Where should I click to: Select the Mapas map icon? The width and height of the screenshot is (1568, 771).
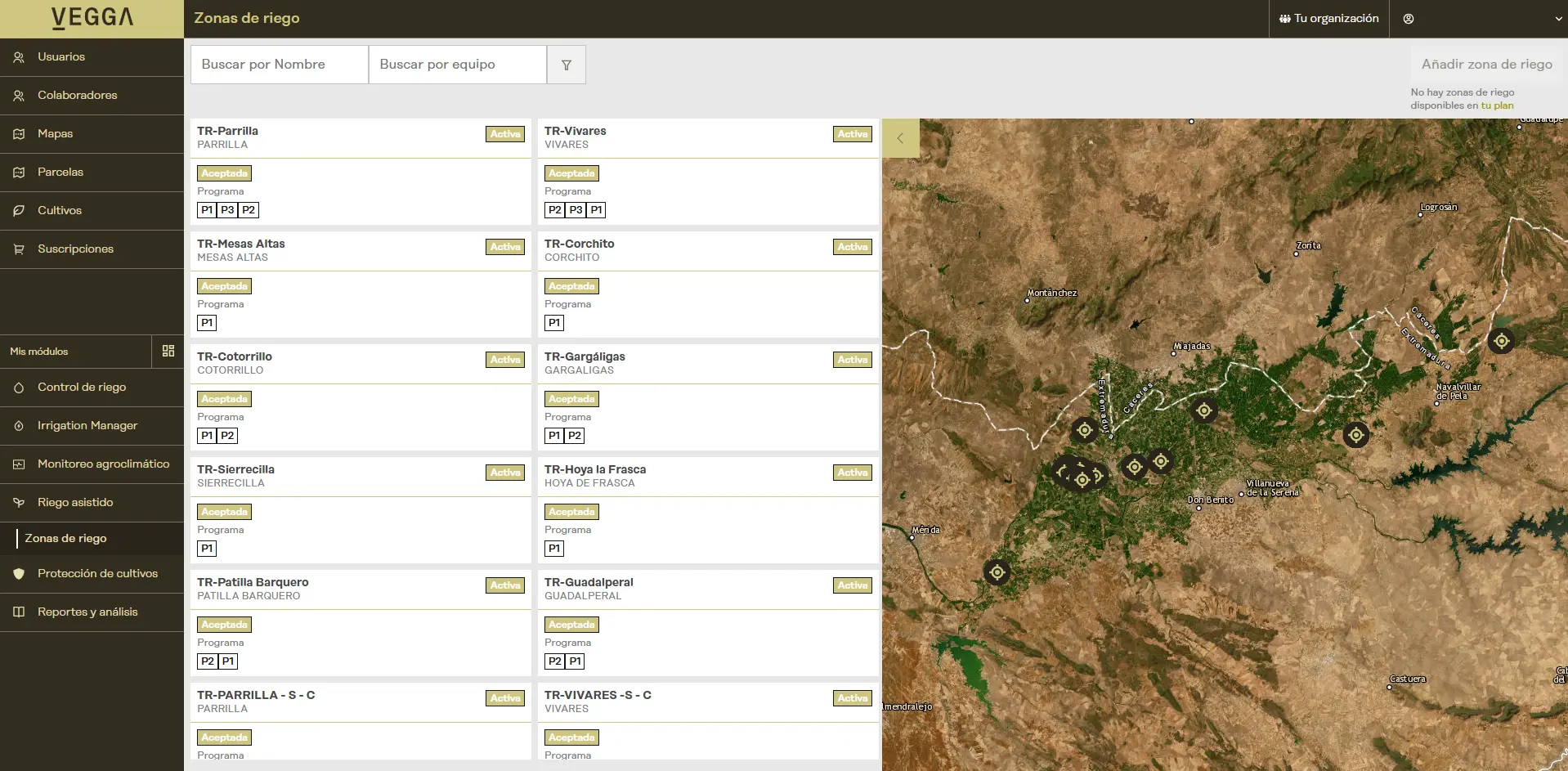pyautogui.click(x=19, y=134)
